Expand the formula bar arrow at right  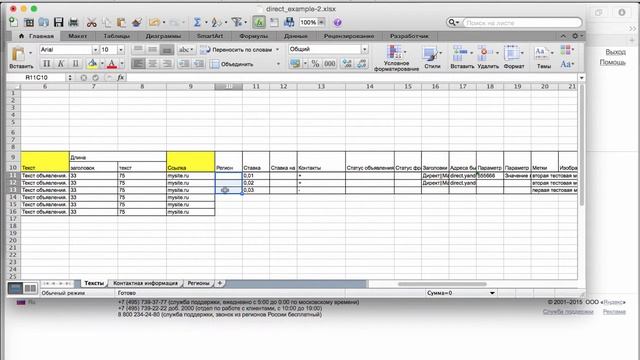click(581, 78)
